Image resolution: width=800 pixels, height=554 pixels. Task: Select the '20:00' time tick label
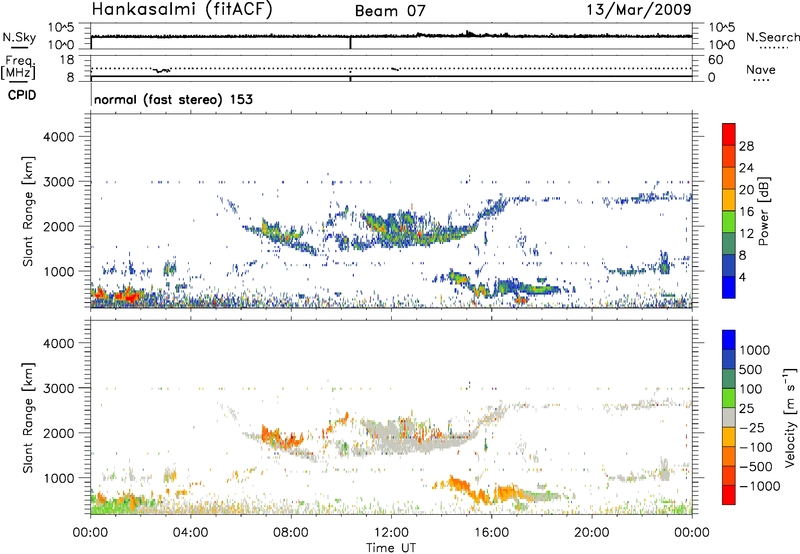point(591,533)
